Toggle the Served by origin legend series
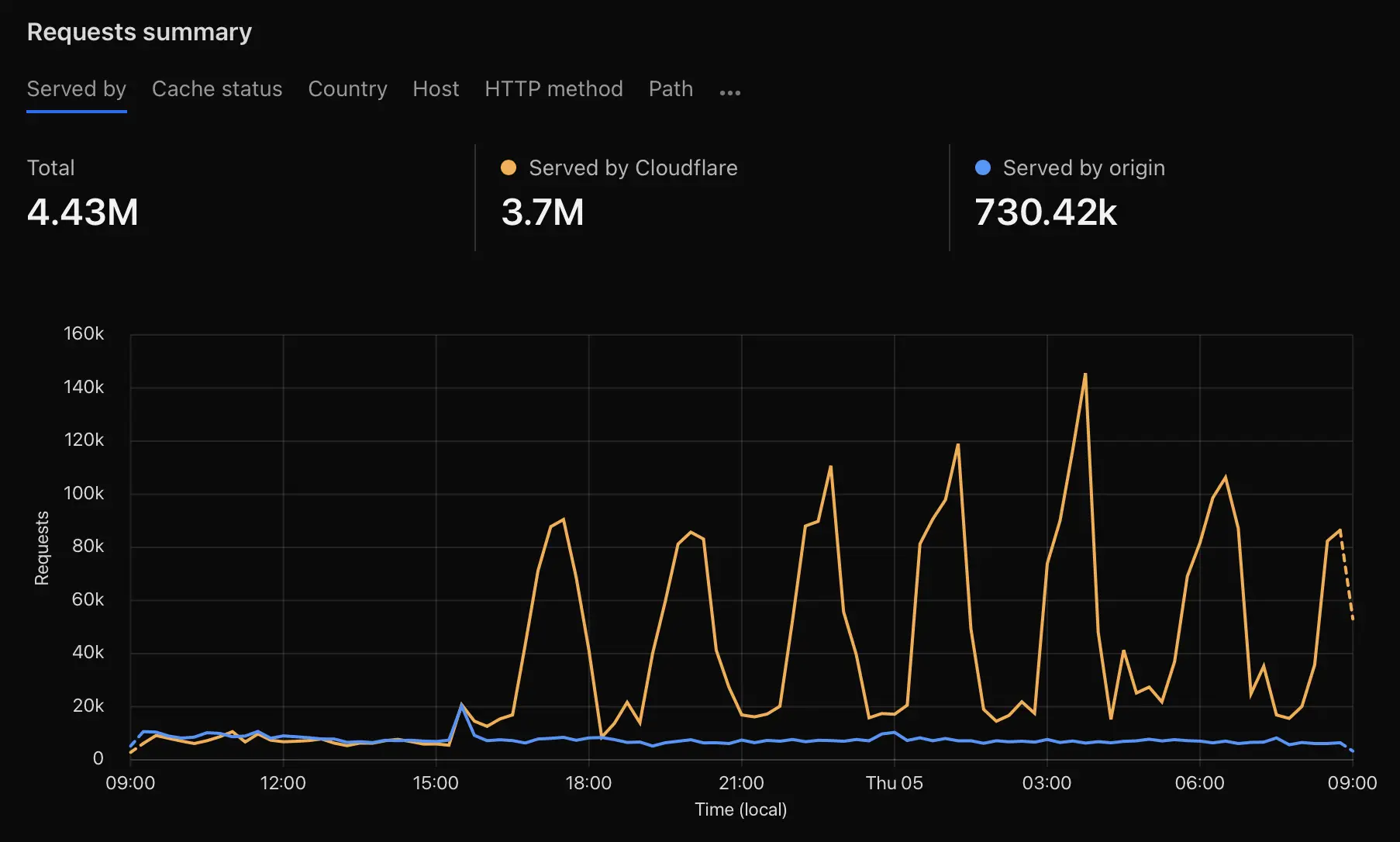The image size is (1400, 842). (x=1083, y=167)
